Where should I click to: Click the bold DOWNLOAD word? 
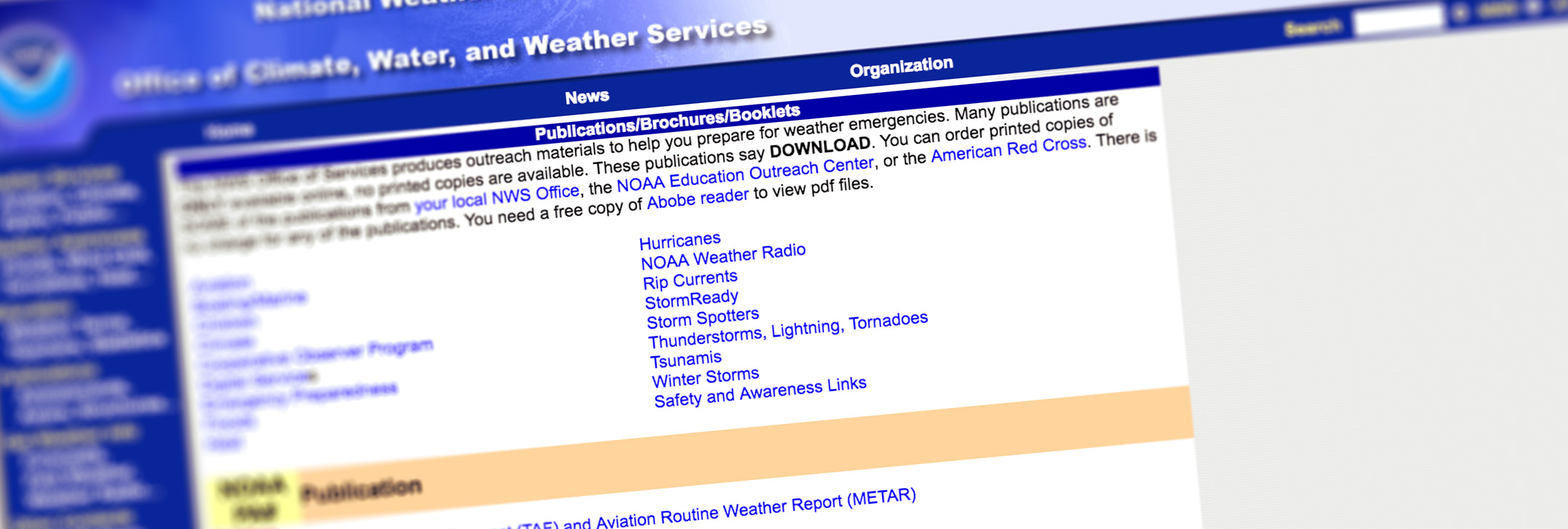[x=820, y=147]
